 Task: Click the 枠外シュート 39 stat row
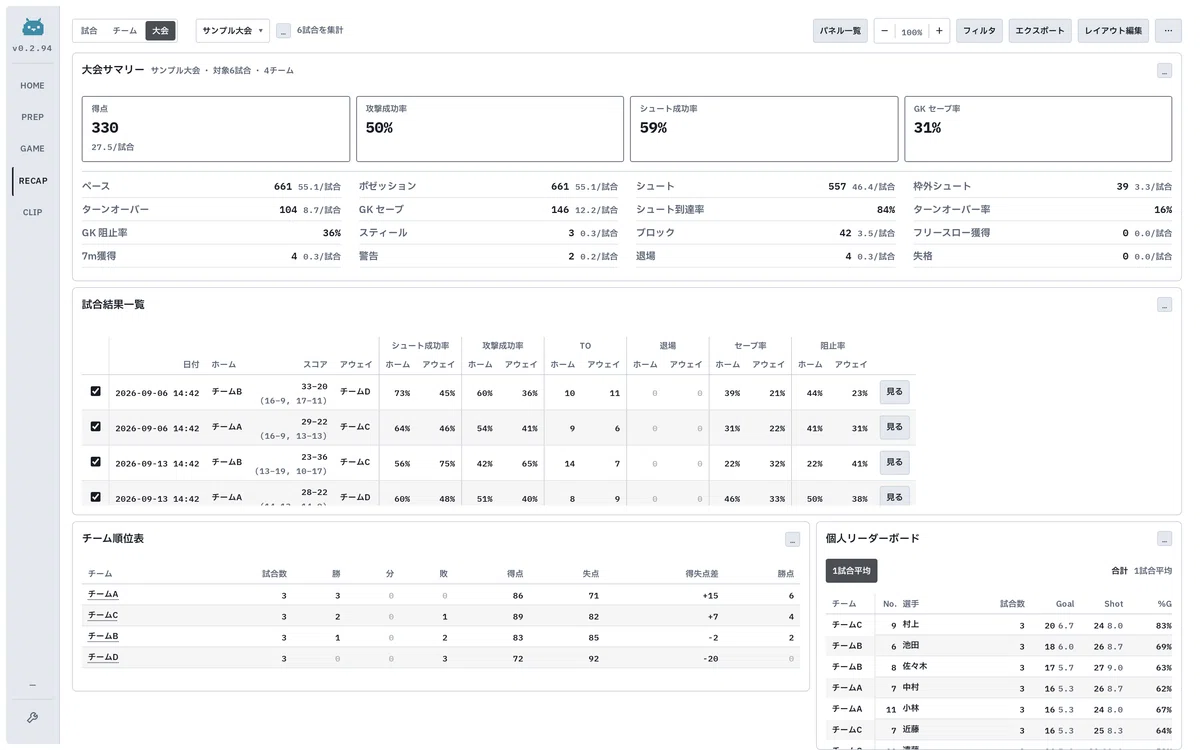(x=1042, y=187)
